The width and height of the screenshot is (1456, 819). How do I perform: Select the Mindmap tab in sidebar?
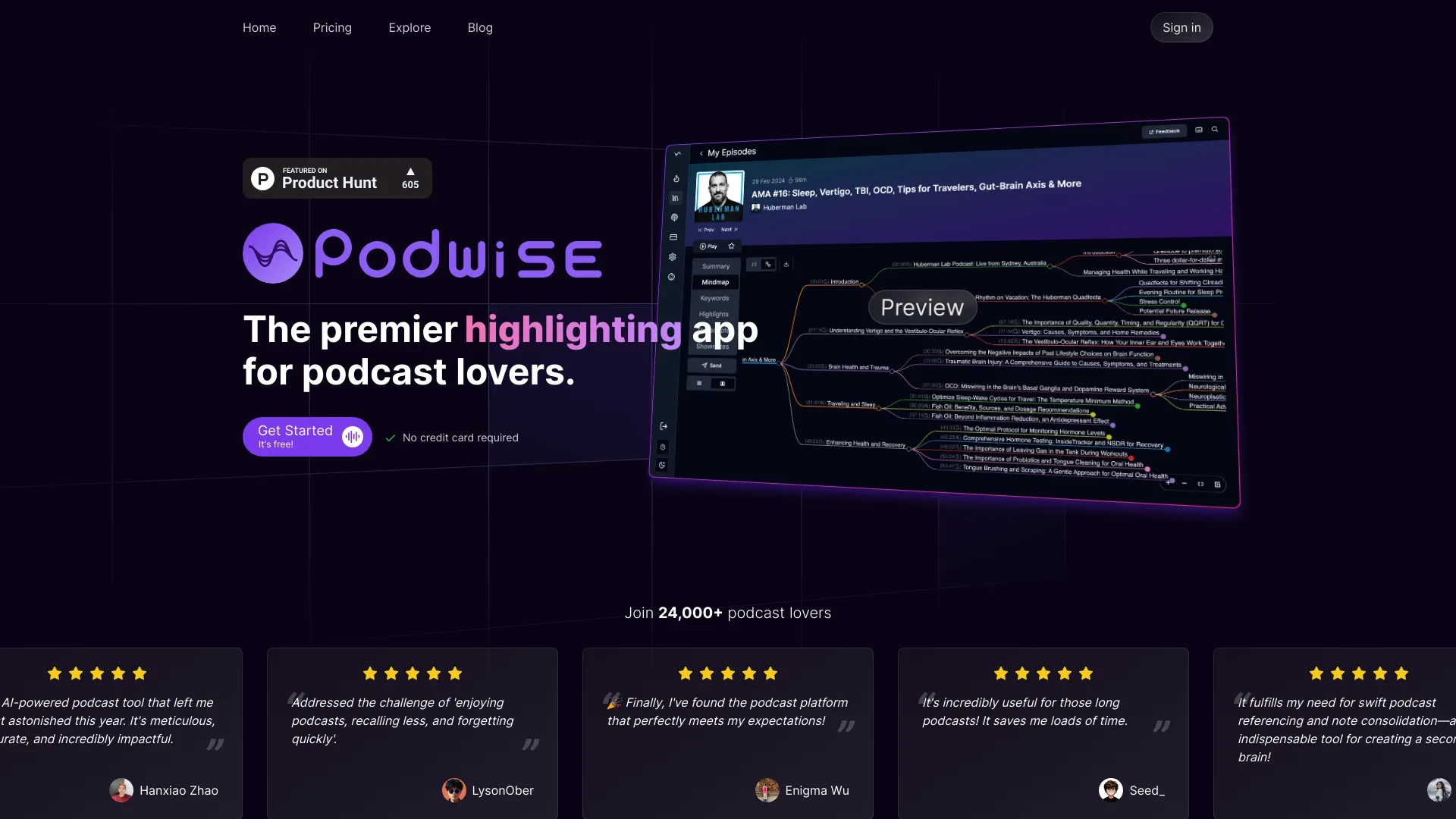click(715, 281)
